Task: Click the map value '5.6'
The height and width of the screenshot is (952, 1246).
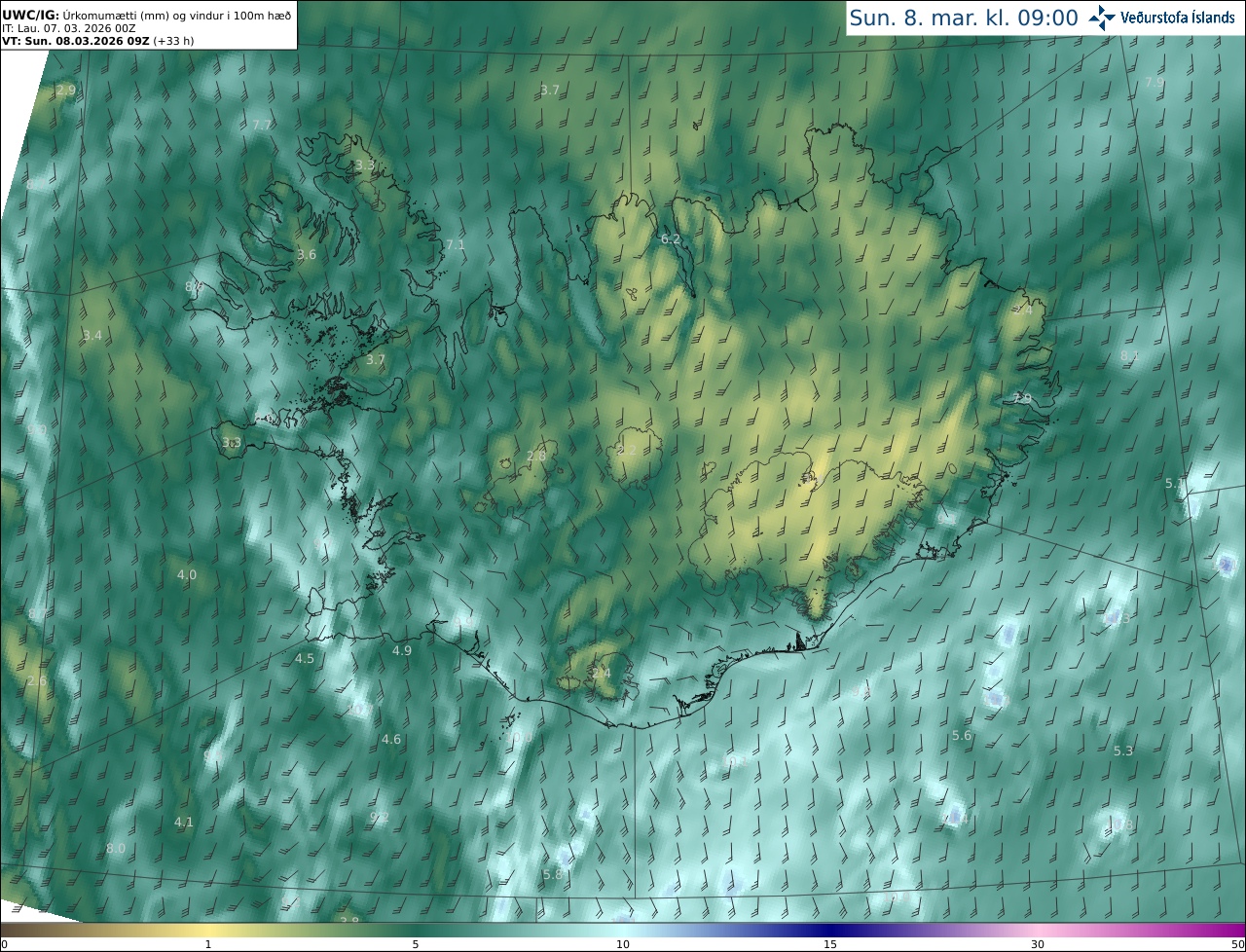Action: click(962, 736)
